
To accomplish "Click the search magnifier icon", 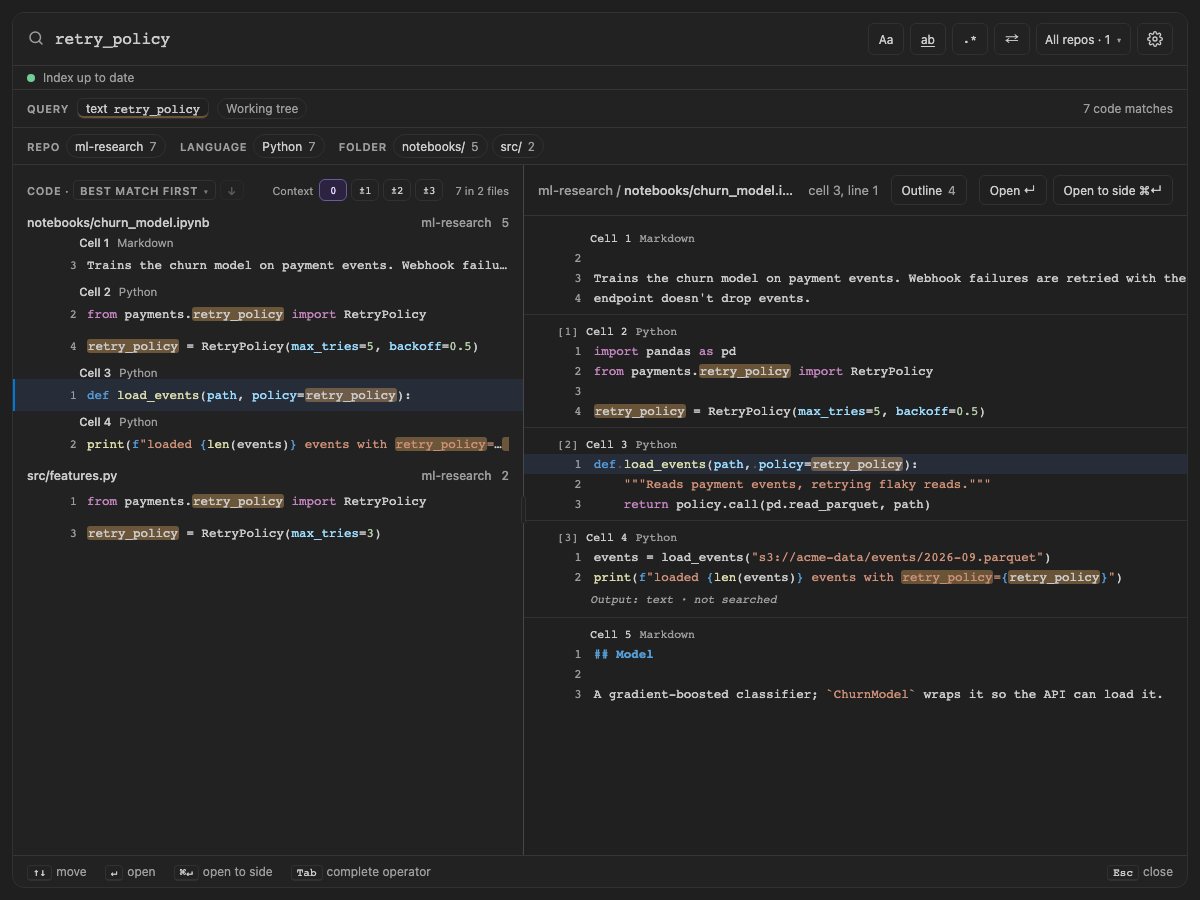I will (36, 39).
